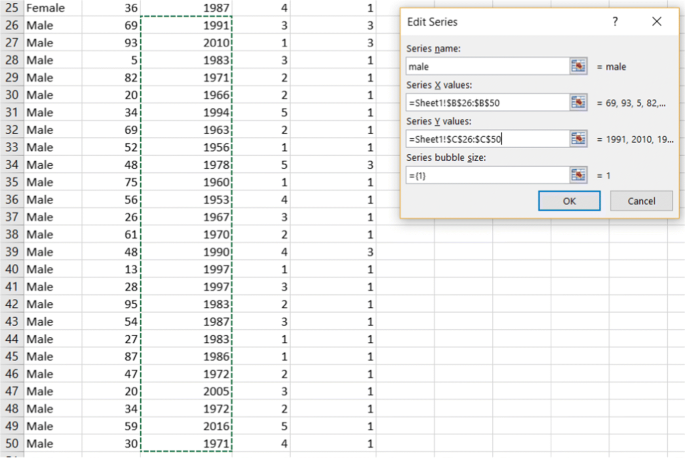Click range selector icon for bubble size
Screen dimensions: 685x458
pyautogui.click(x=577, y=175)
